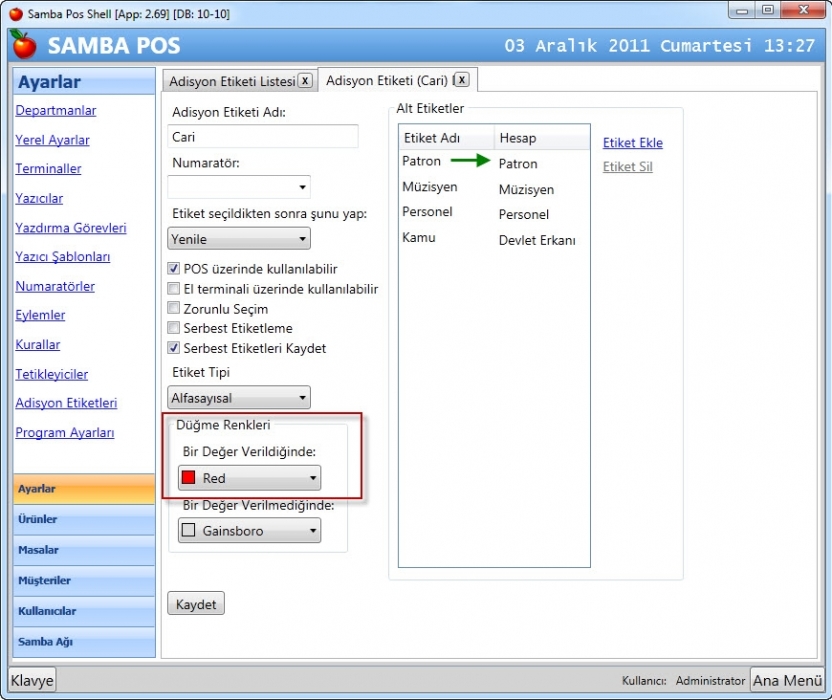The width and height of the screenshot is (832, 700).
Task: Open Yerel Ayarlar link
Action: coord(53,140)
